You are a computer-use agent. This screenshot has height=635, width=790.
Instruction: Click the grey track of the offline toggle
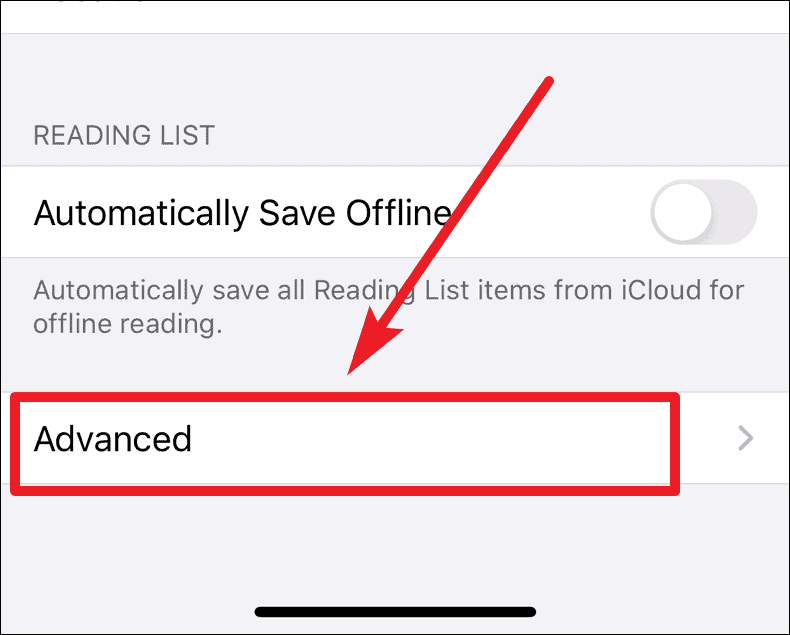(x=736, y=212)
